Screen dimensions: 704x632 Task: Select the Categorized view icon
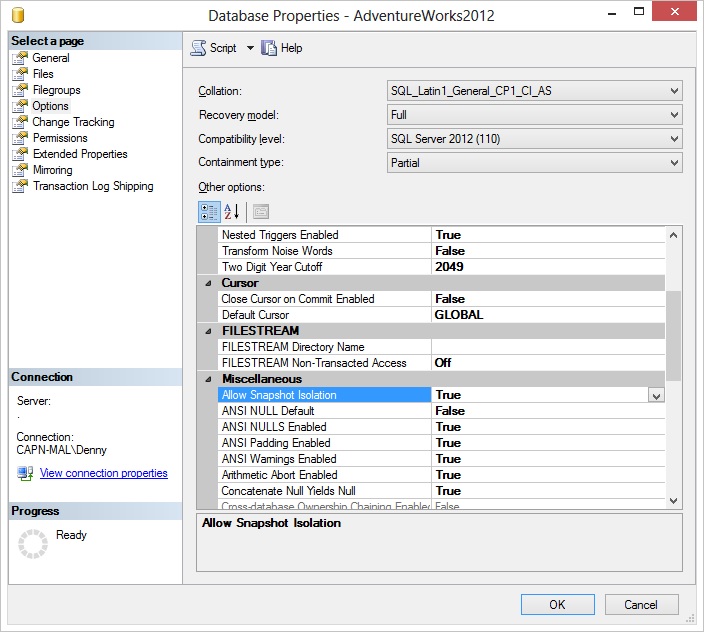pyautogui.click(x=209, y=212)
